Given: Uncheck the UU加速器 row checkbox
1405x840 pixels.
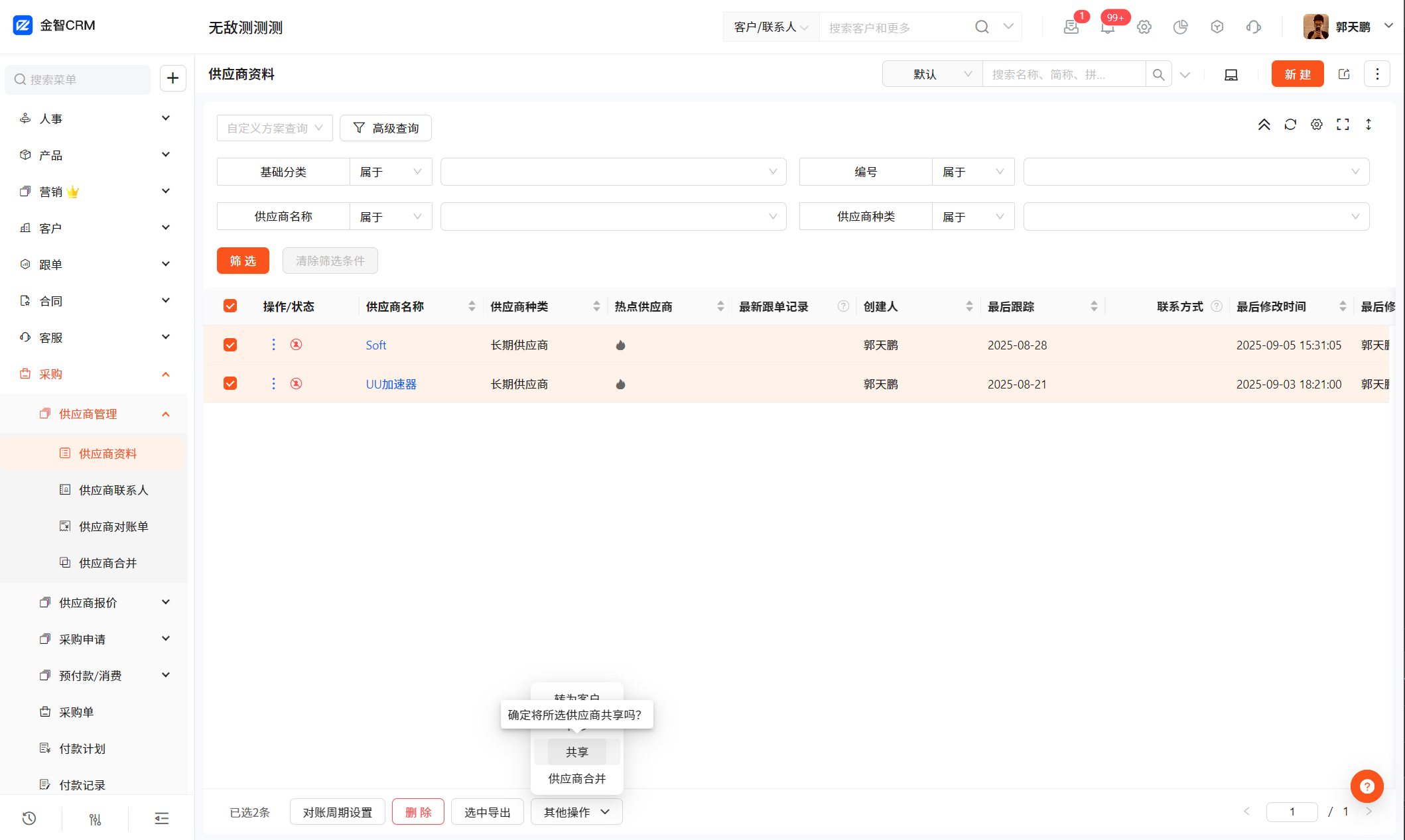Looking at the screenshot, I should (230, 383).
